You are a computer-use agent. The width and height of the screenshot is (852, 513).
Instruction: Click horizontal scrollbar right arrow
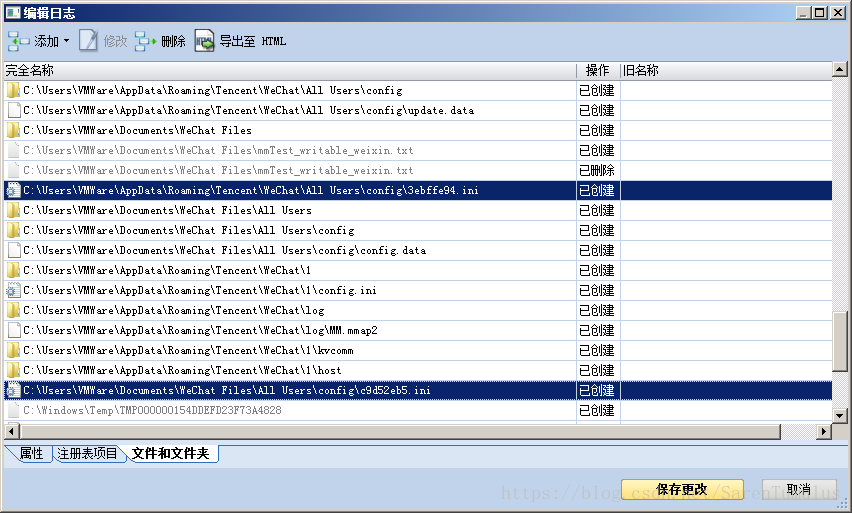(825, 431)
